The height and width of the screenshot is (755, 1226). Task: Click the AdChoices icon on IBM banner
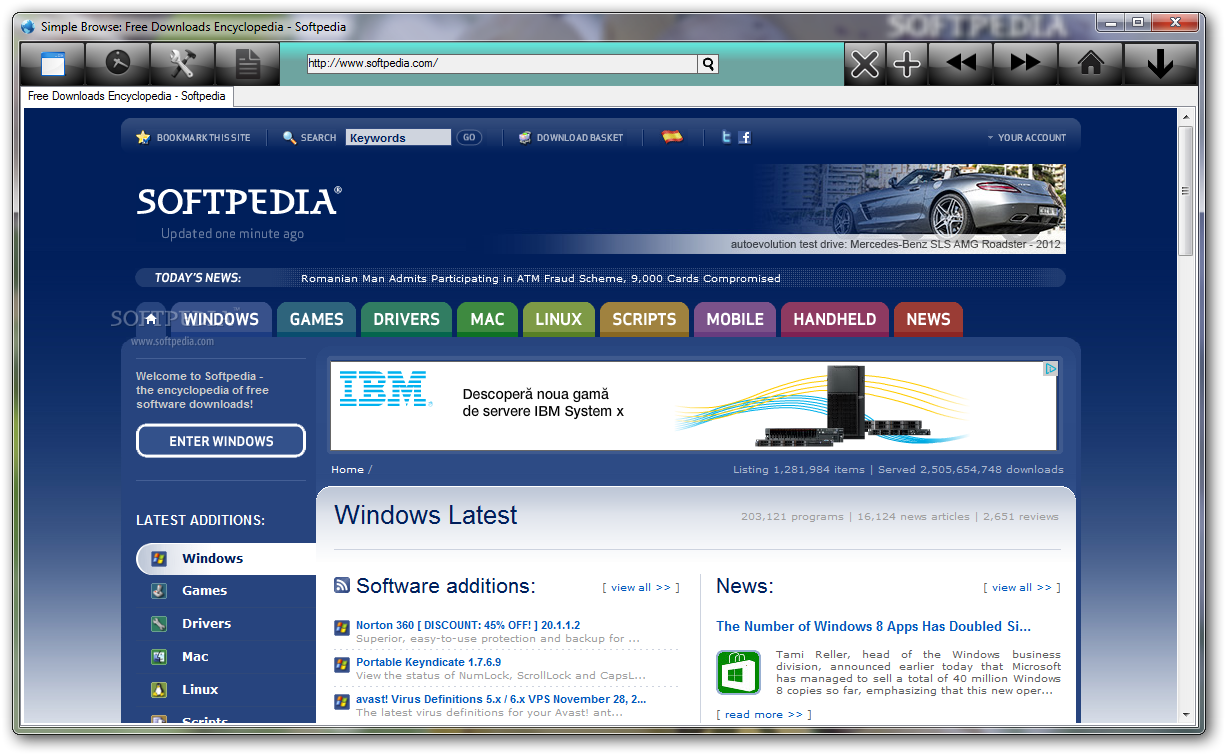tap(1051, 369)
